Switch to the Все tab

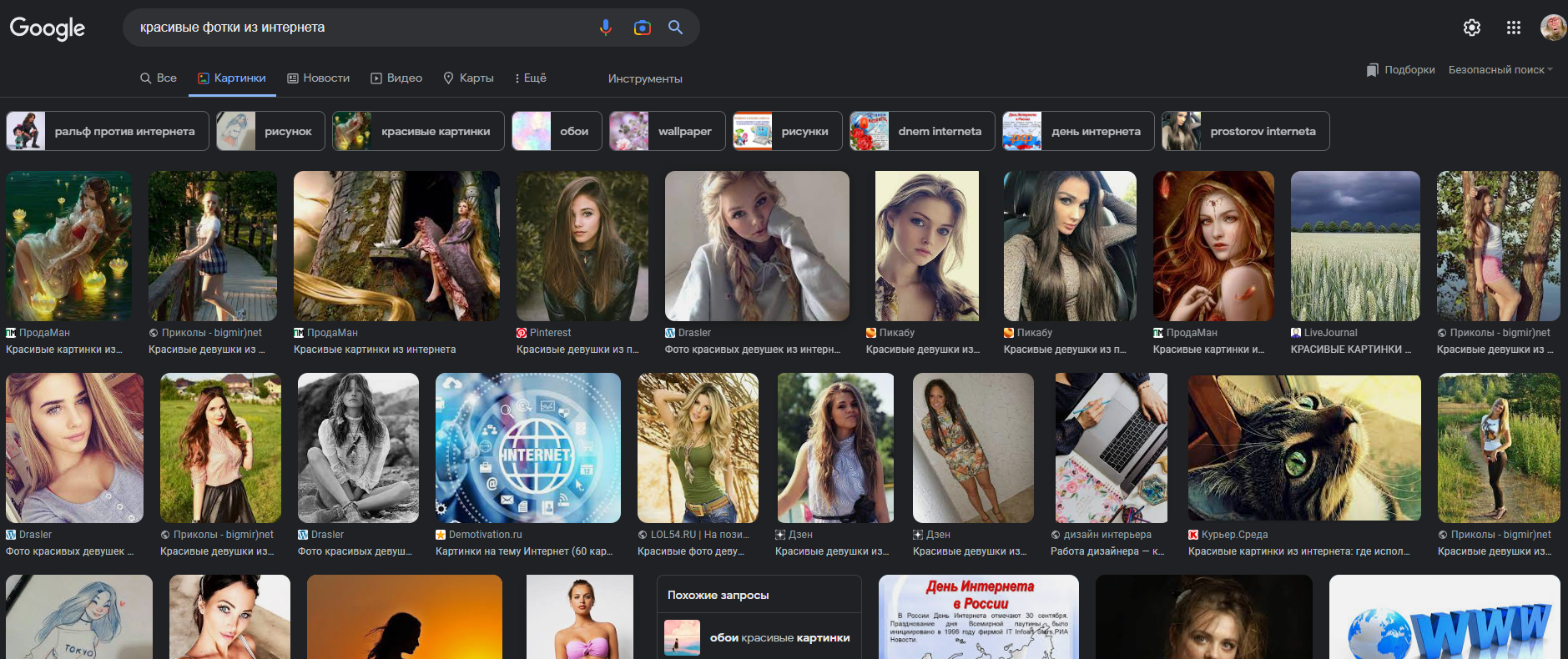pyautogui.click(x=159, y=78)
